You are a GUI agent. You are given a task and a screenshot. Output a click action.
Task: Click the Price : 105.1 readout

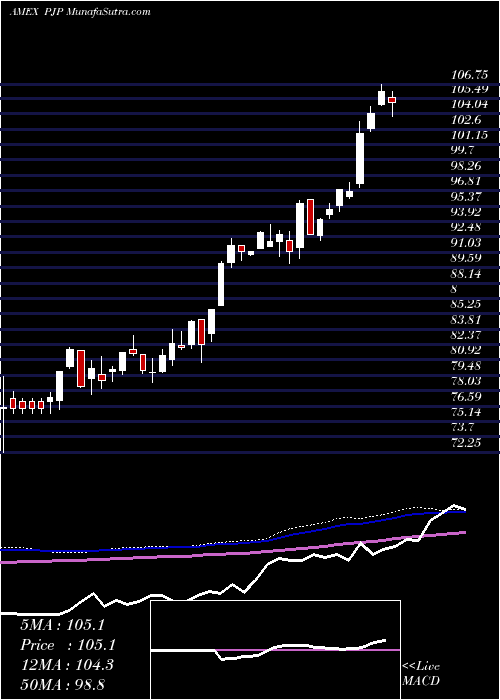click(68, 645)
